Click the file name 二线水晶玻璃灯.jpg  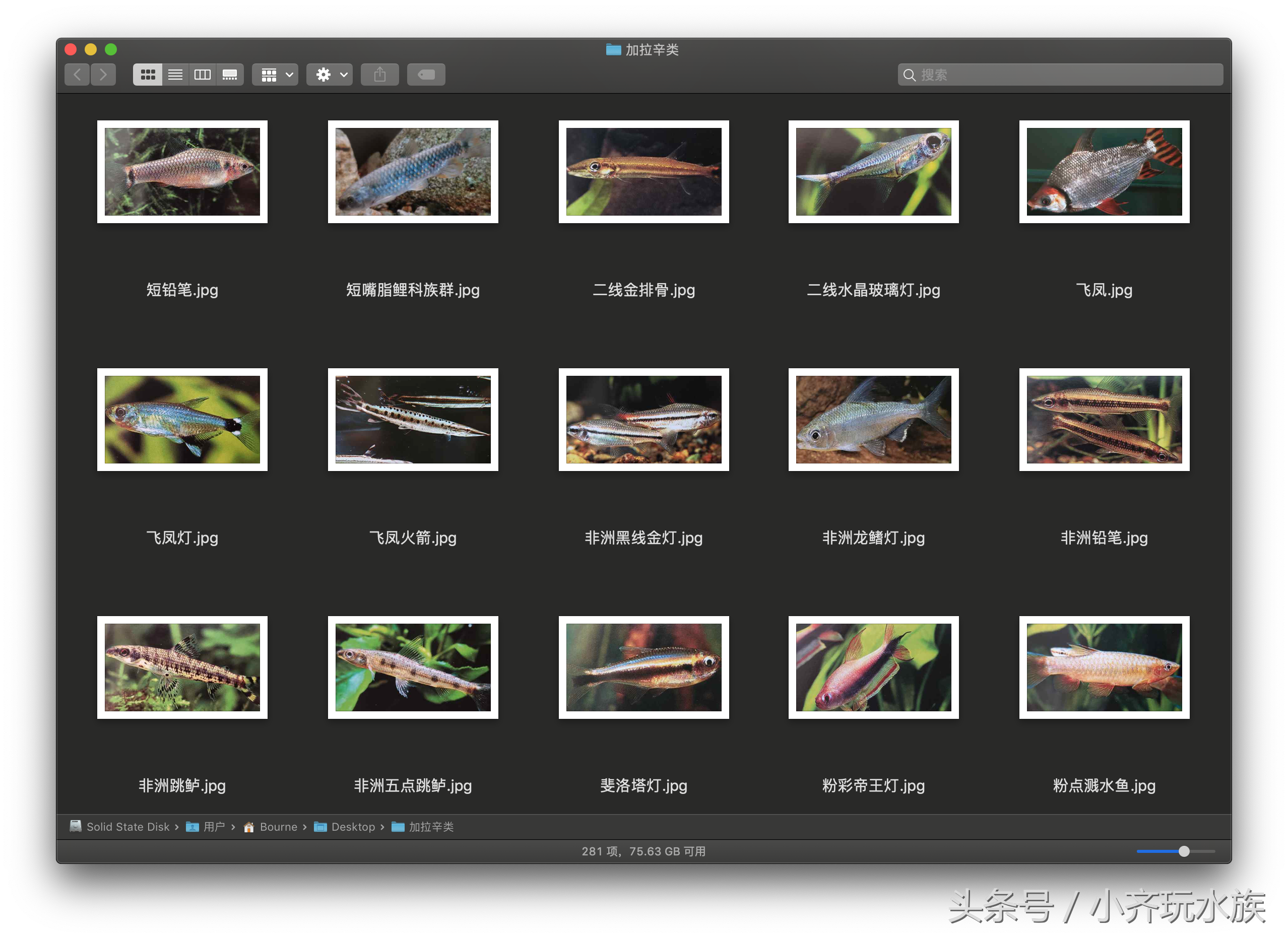click(873, 290)
